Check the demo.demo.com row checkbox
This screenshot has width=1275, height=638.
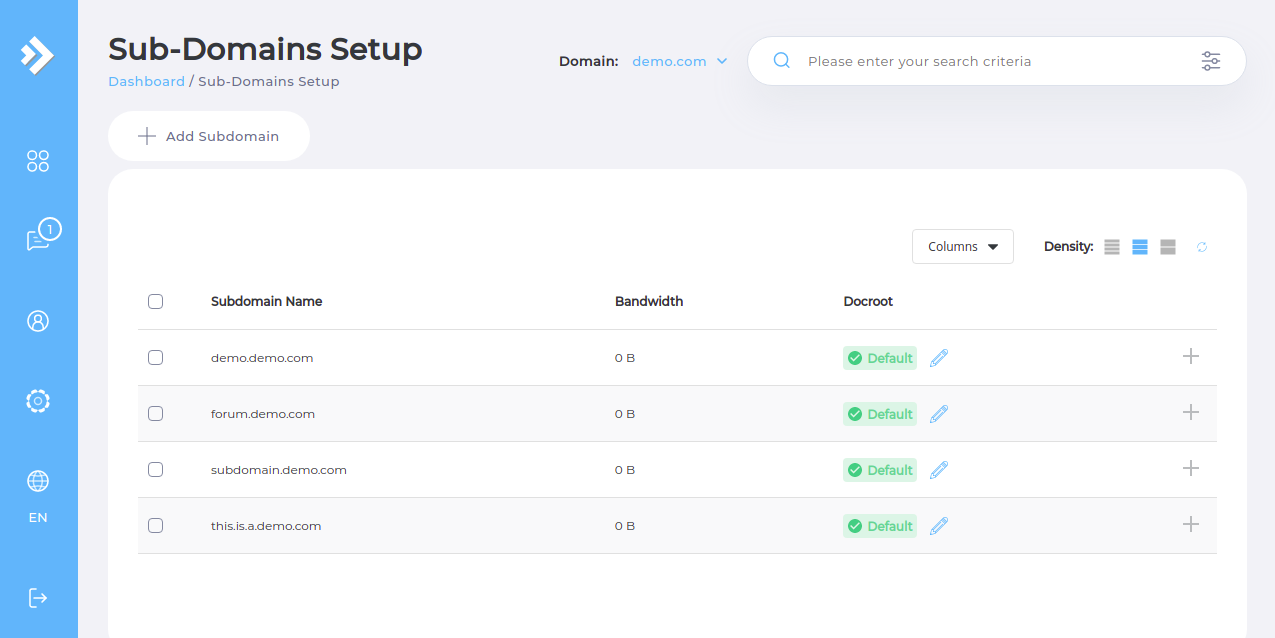[155, 357]
